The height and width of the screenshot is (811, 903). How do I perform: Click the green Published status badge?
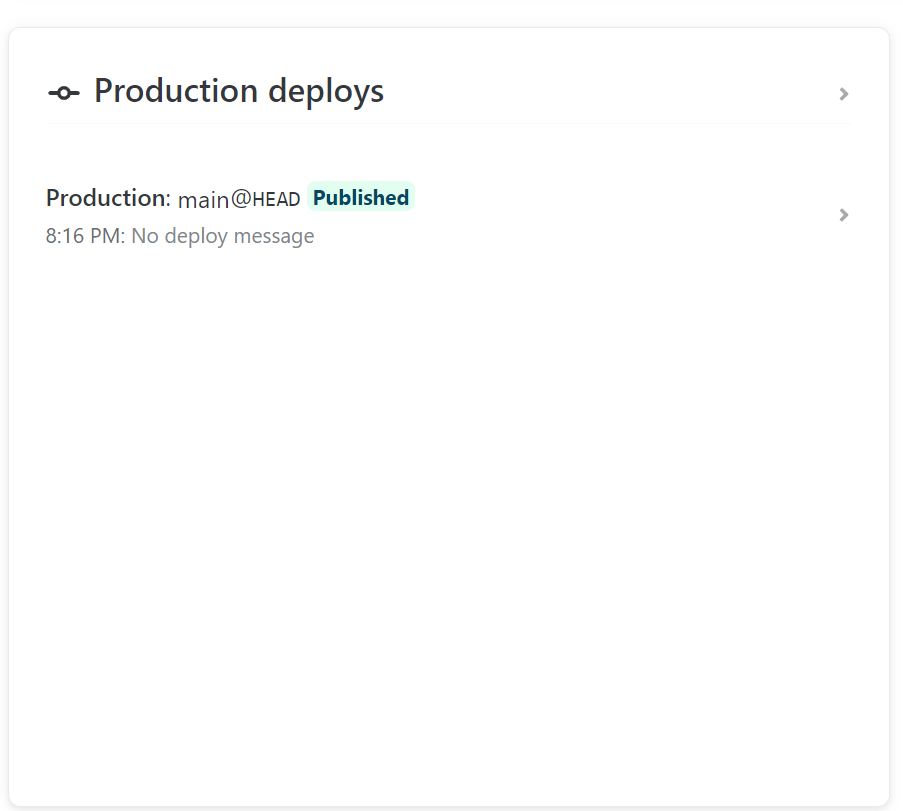click(x=360, y=198)
